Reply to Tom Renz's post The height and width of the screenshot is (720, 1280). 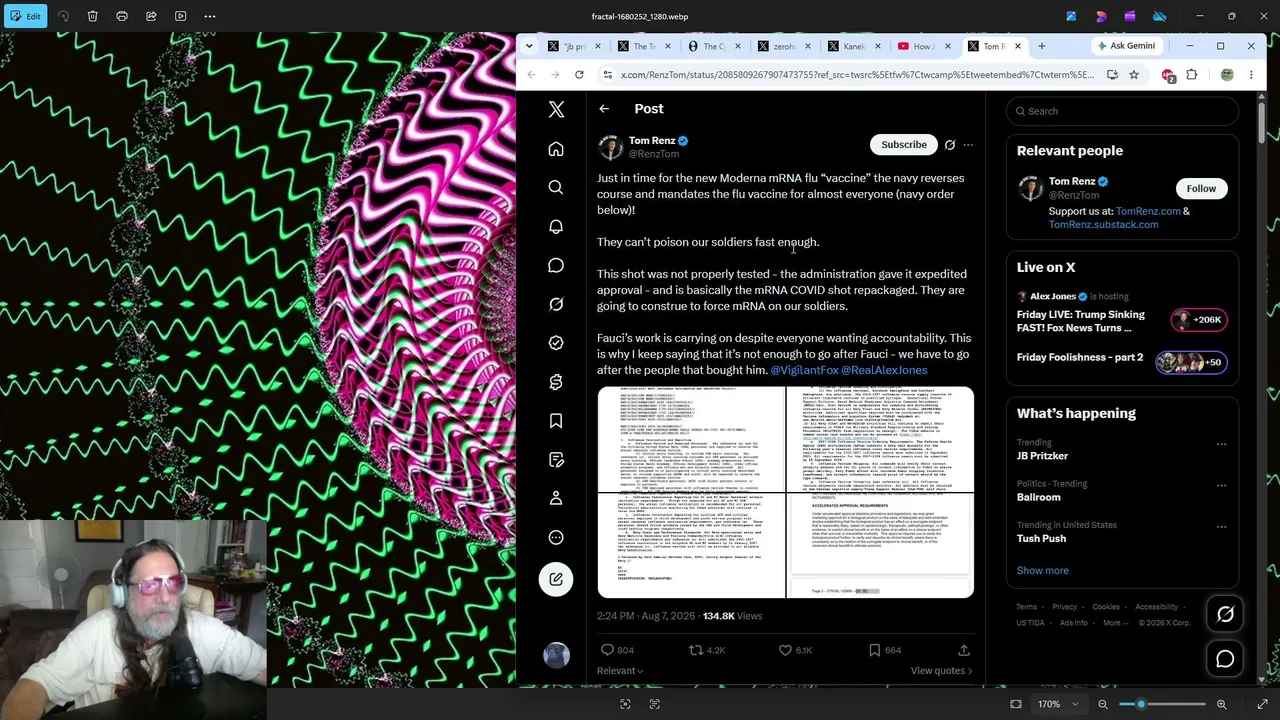tap(607, 650)
